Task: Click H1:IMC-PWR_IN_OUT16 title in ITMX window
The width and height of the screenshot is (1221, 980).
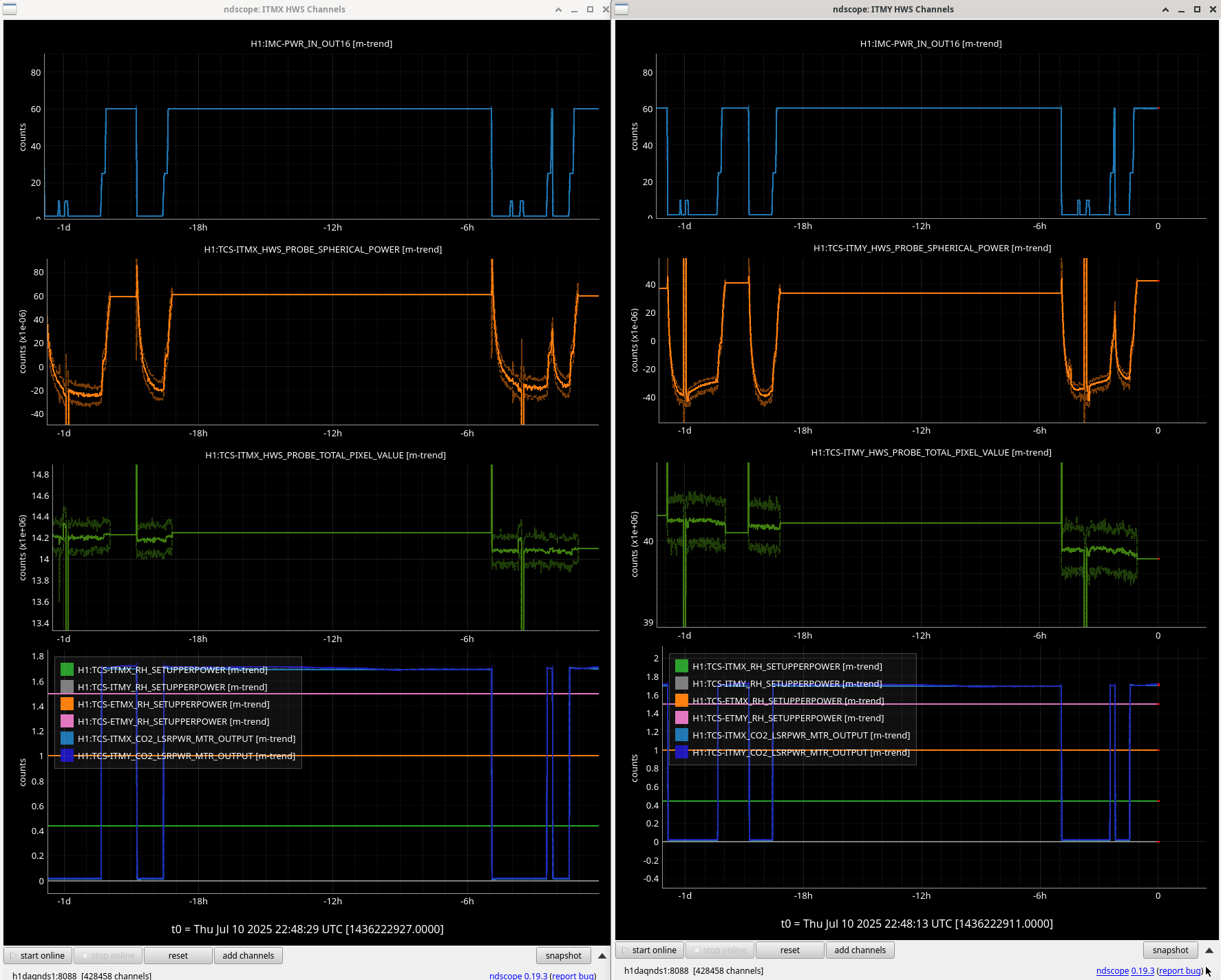Action: tap(321, 43)
